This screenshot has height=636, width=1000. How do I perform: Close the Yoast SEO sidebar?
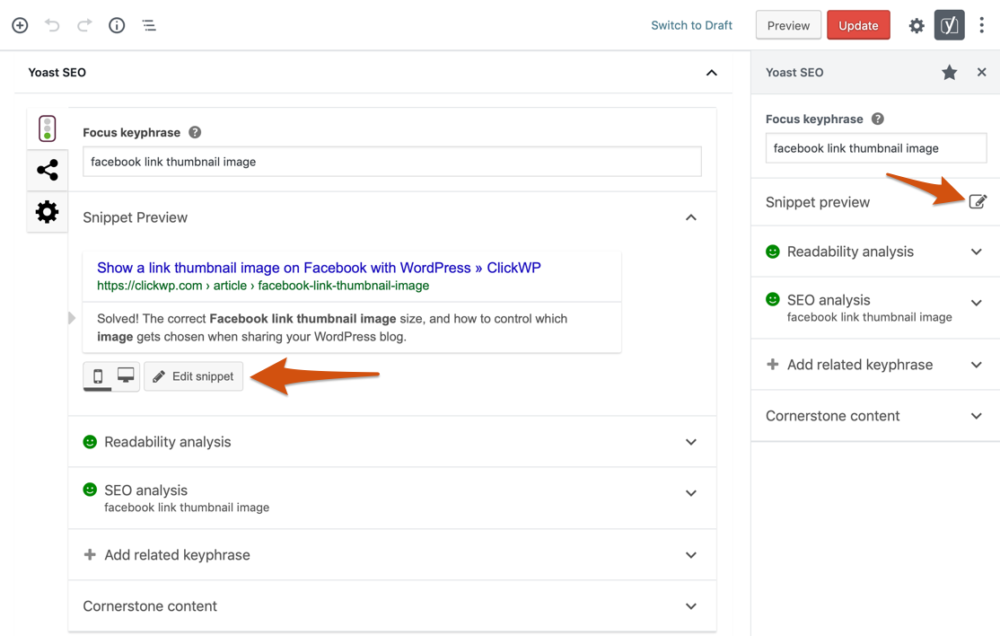pyautogui.click(x=982, y=72)
